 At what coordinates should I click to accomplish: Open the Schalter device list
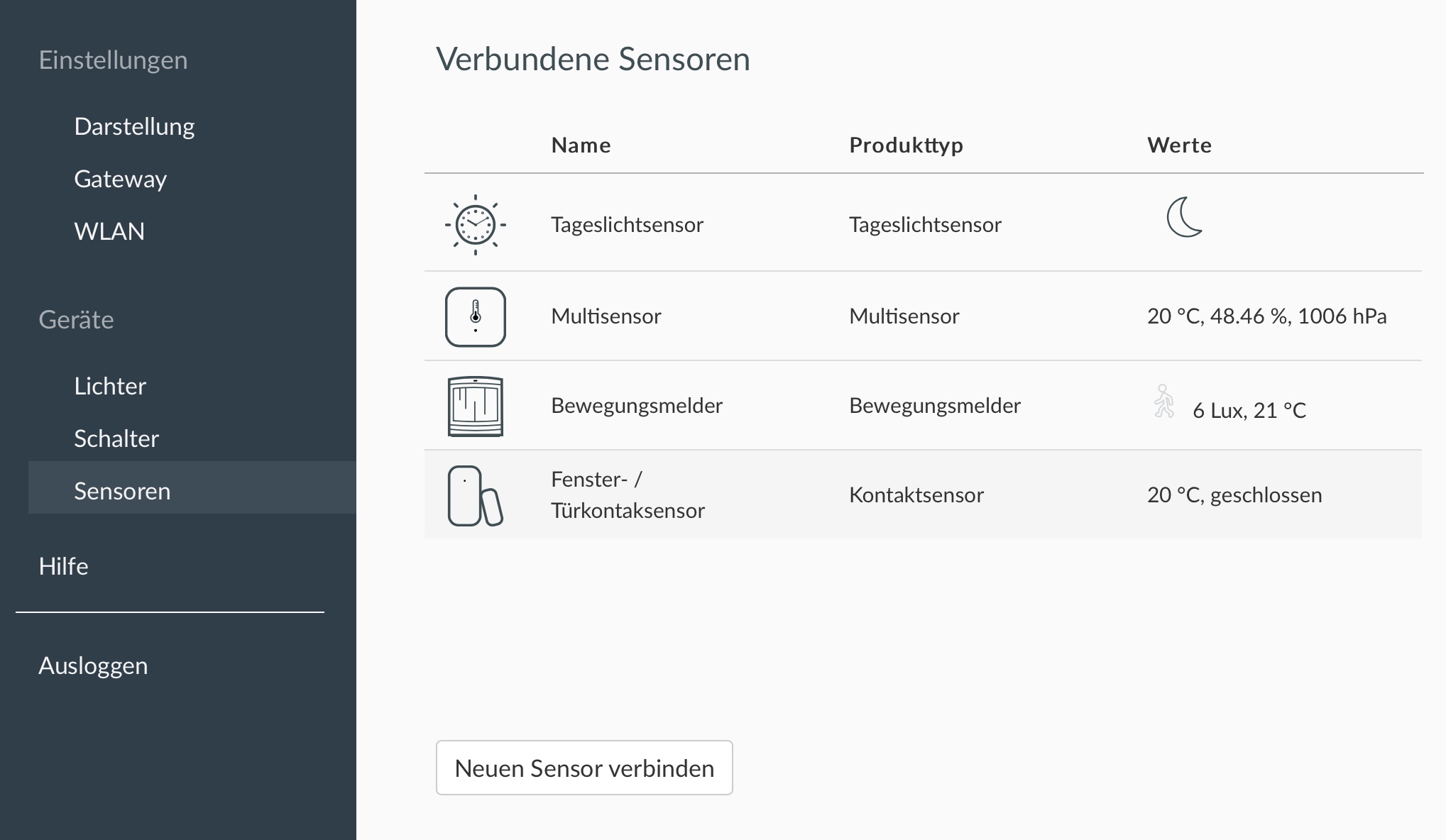coord(116,438)
